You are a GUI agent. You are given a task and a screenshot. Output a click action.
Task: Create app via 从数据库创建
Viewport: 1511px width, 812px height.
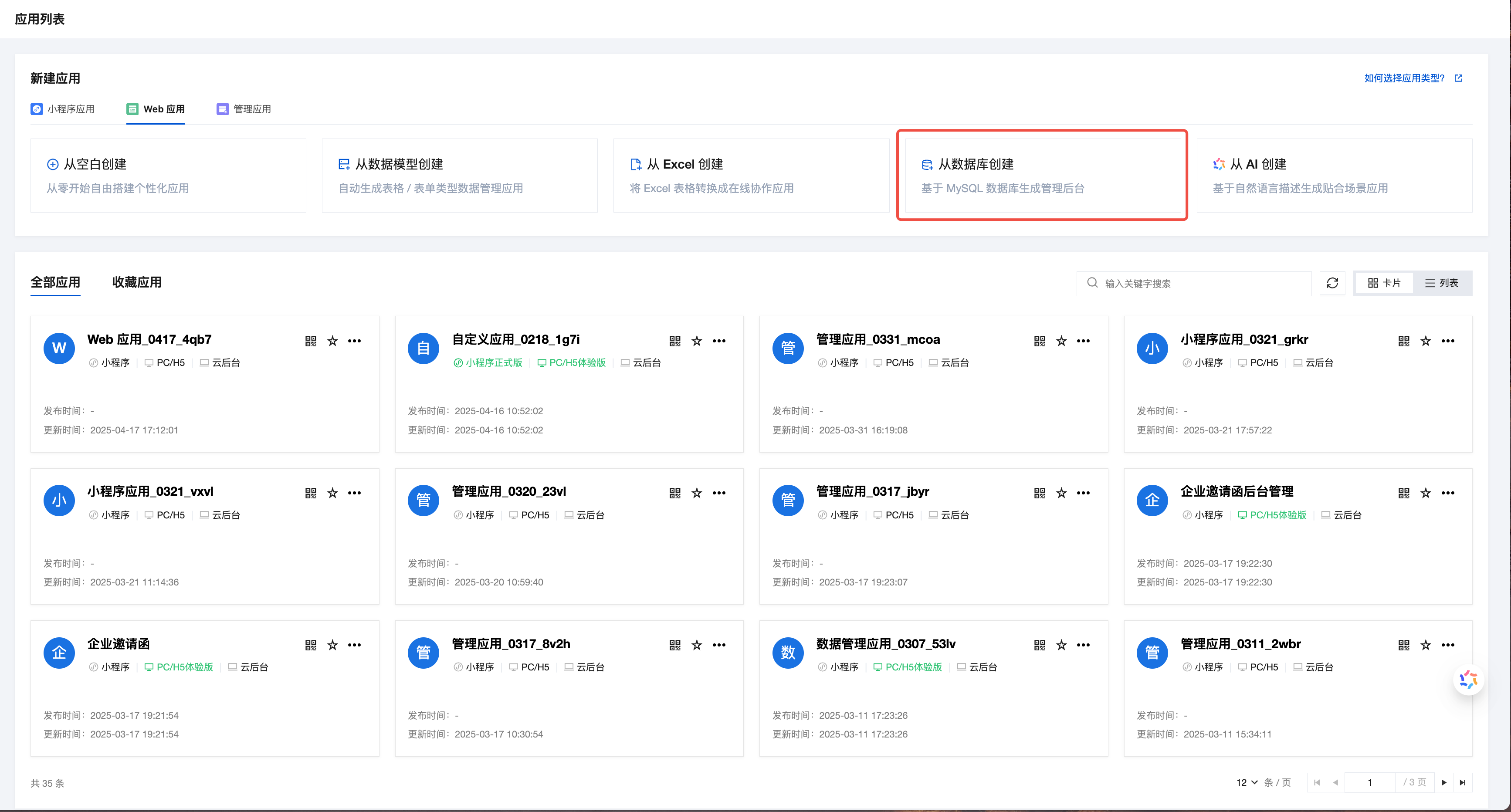[1043, 175]
